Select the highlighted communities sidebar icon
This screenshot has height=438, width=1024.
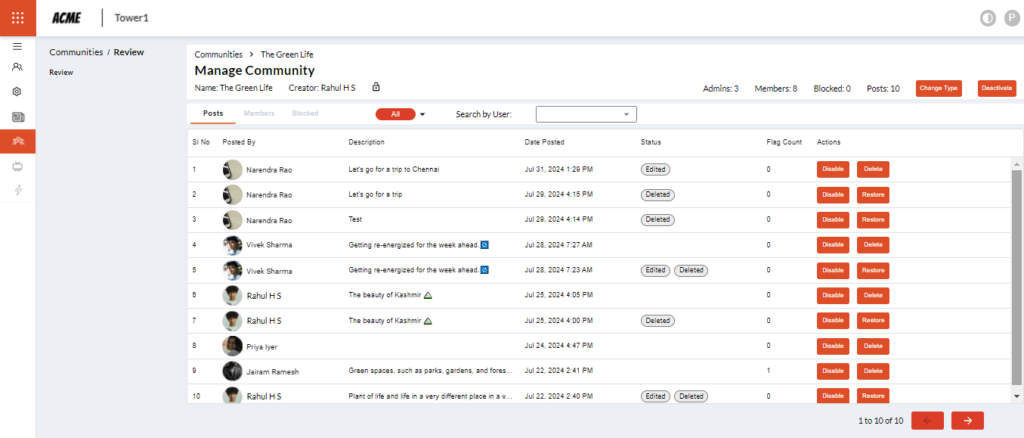coord(17,141)
